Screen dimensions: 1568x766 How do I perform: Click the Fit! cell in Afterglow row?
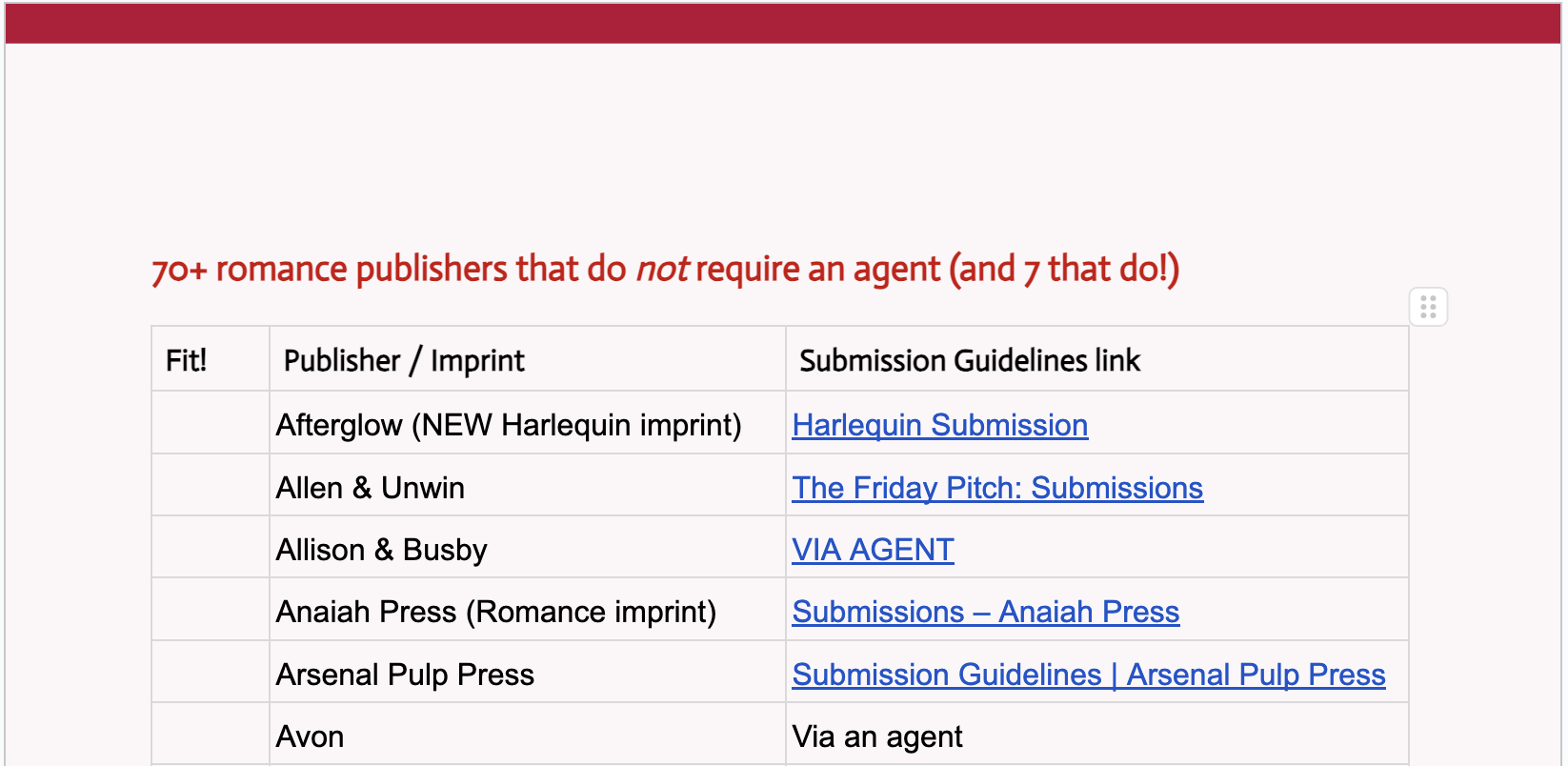tap(211, 423)
